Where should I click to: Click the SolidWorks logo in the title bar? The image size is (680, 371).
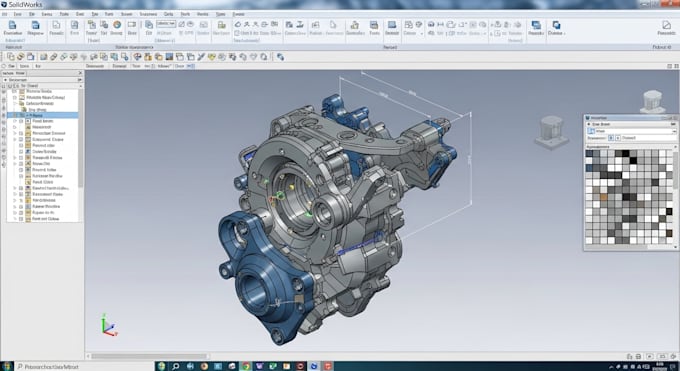(x=4, y=4)
